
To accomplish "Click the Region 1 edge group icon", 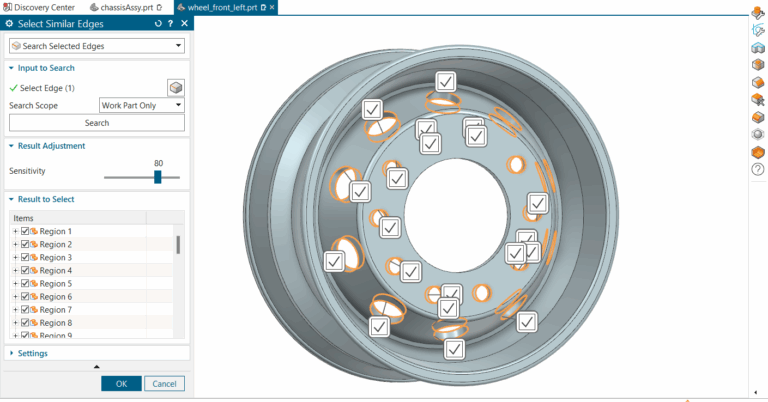I will [x=34, y=231].
